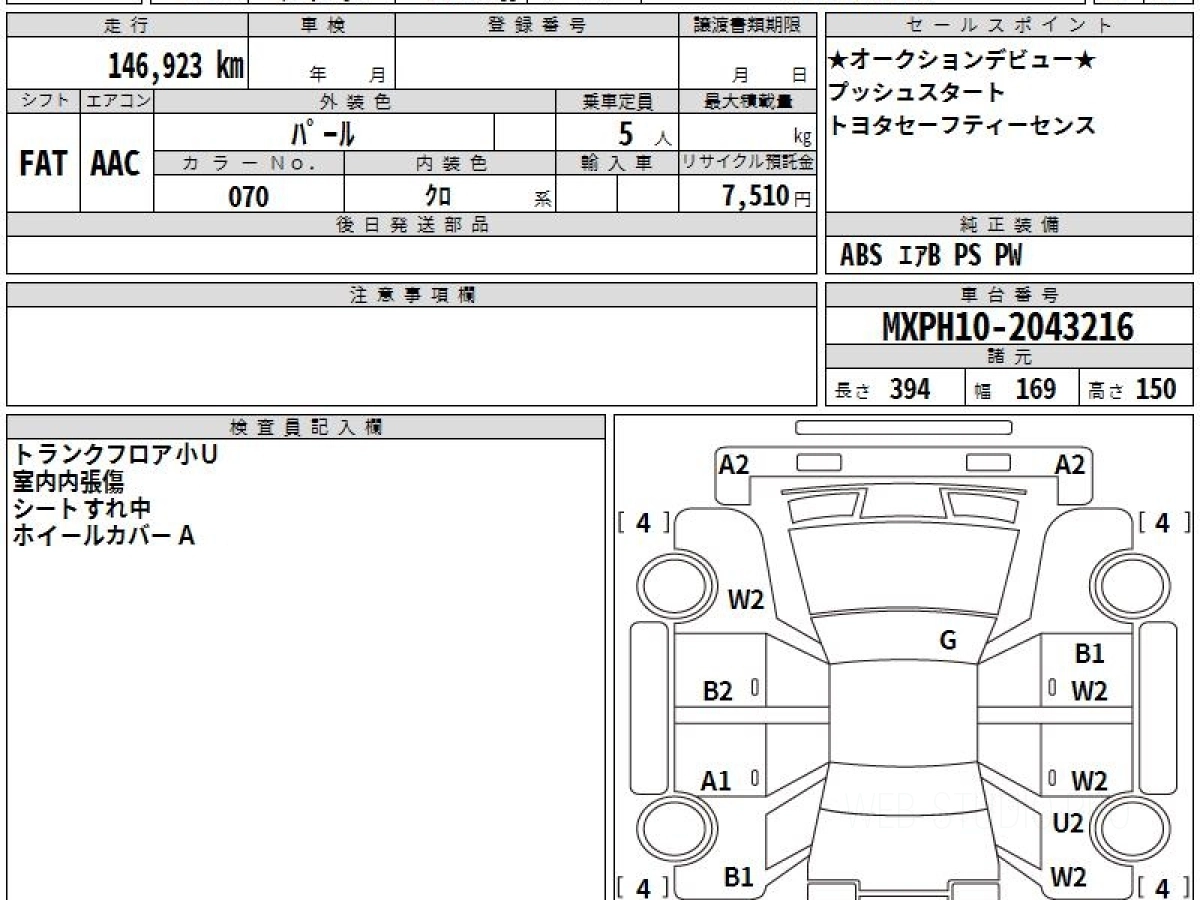The width and height of the screenshot is (1200, 900).
Task: Select the トヨタセーフティーセンス sales point
Action: tap(961, 126)
